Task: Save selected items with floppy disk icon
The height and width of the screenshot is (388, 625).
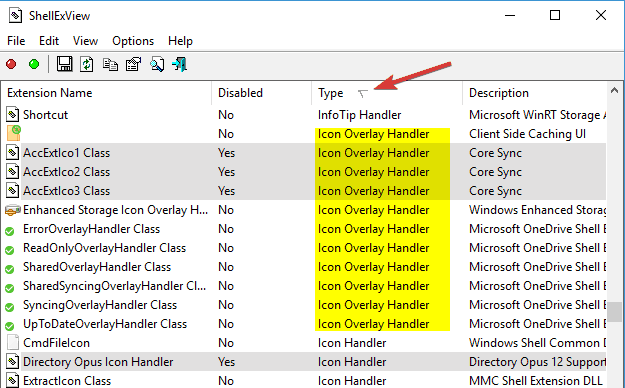Action: coord(64,64)
